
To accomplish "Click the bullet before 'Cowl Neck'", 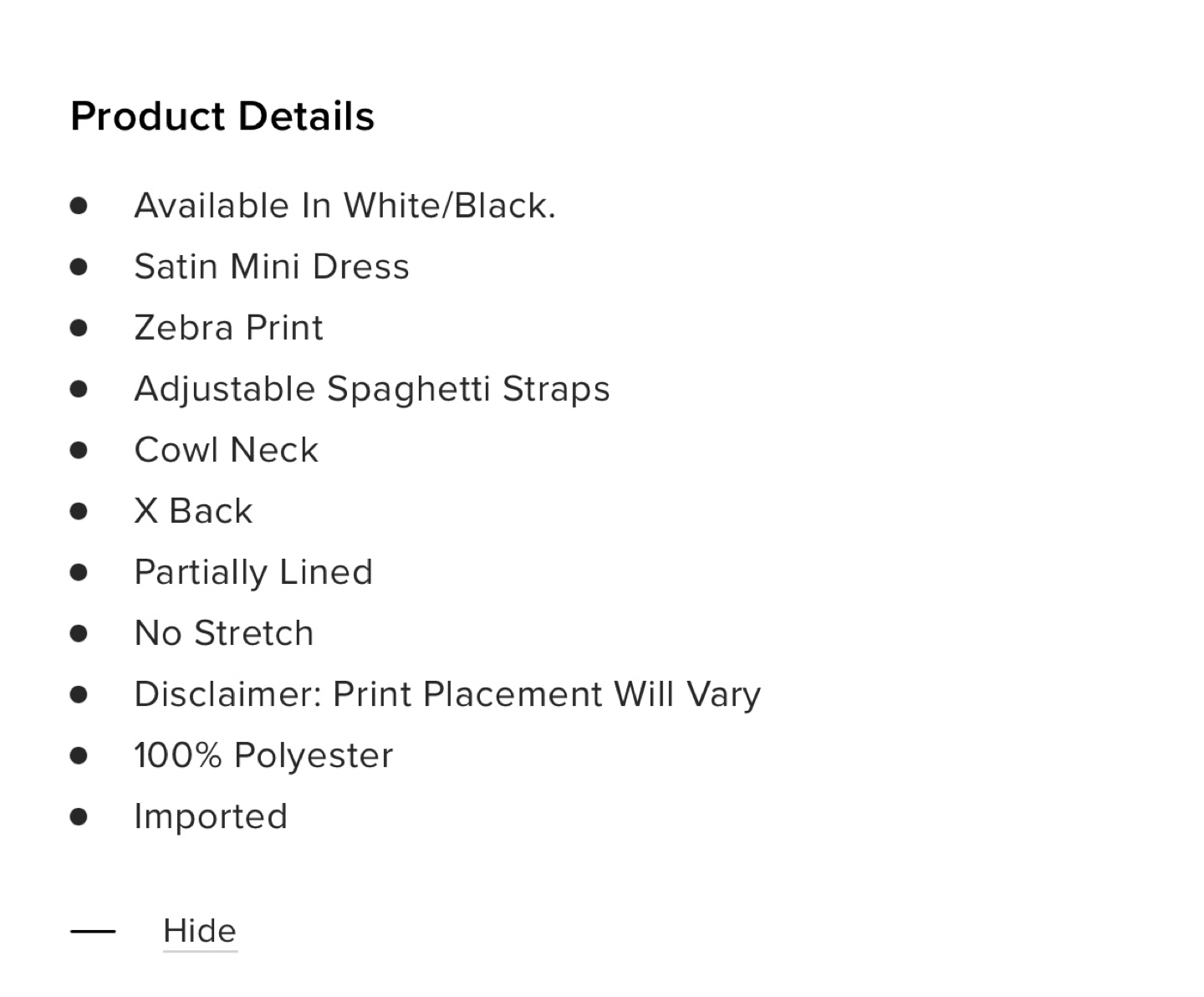I will 79,450.
